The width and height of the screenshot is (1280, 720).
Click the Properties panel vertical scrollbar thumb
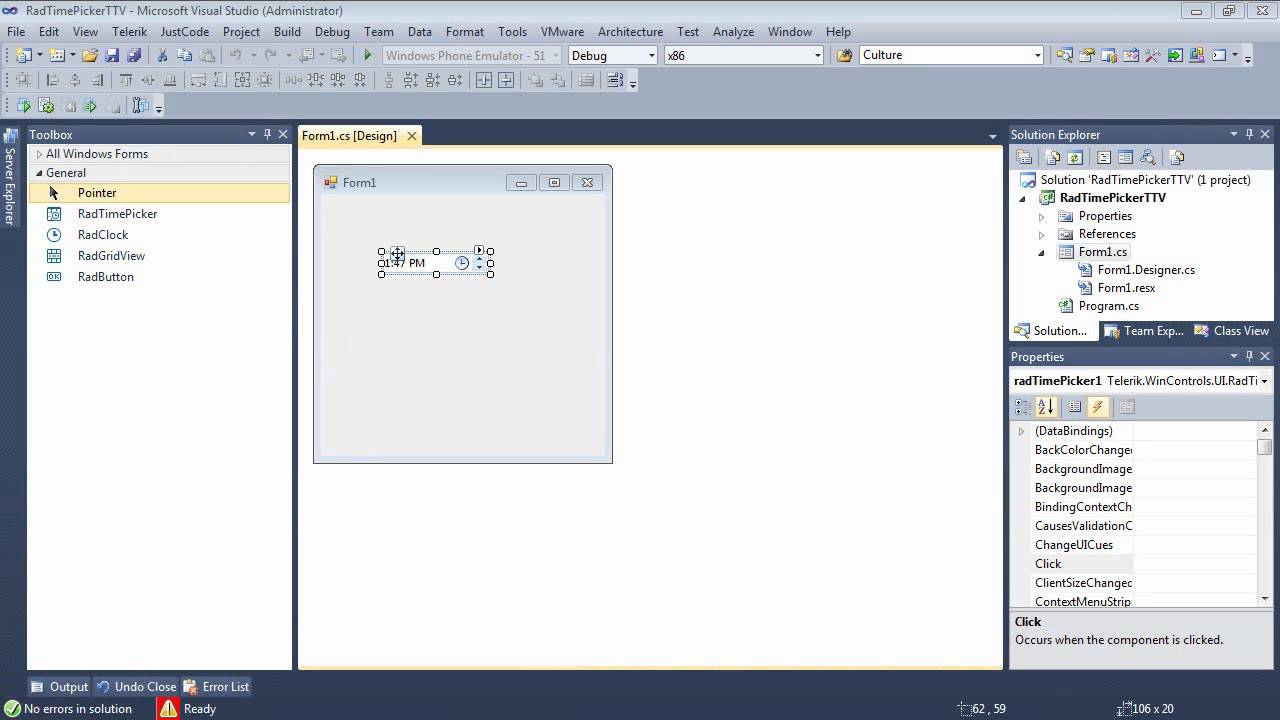tap(1265, 447)
